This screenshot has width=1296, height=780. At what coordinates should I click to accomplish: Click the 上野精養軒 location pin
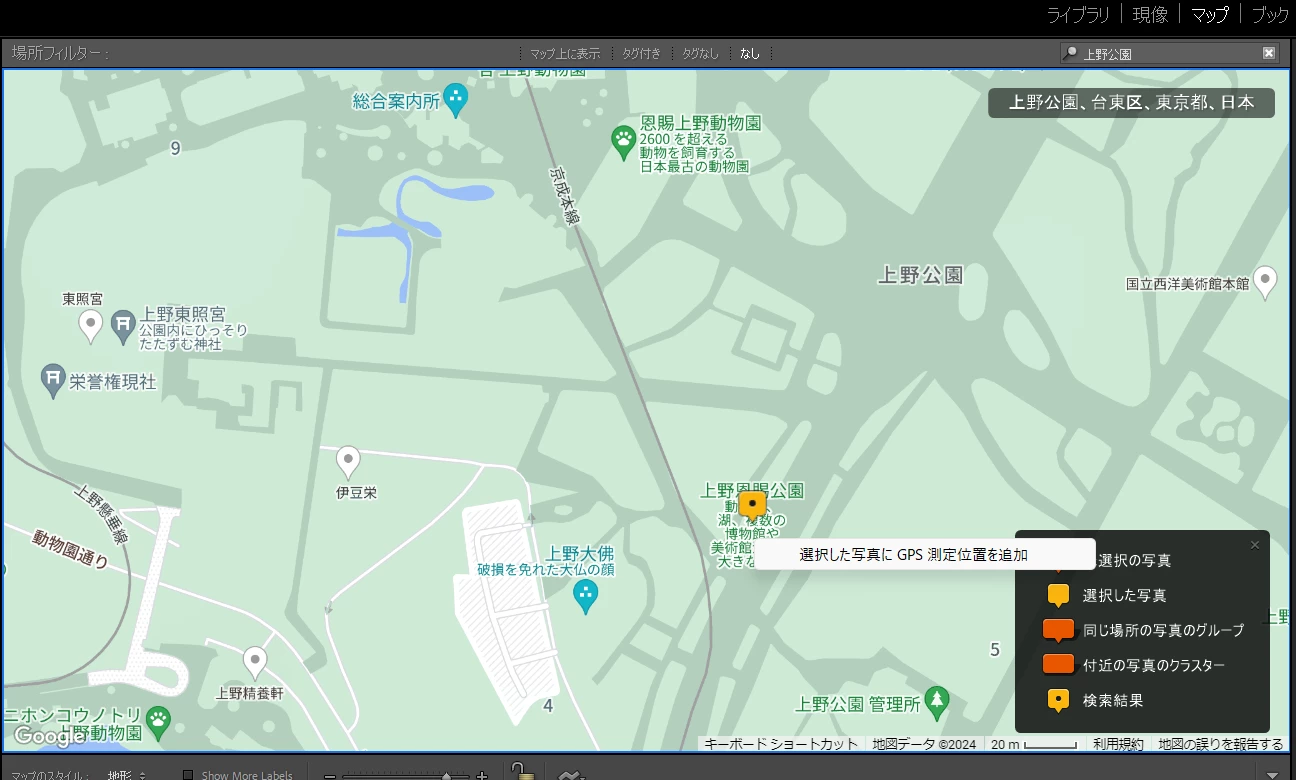255,661
